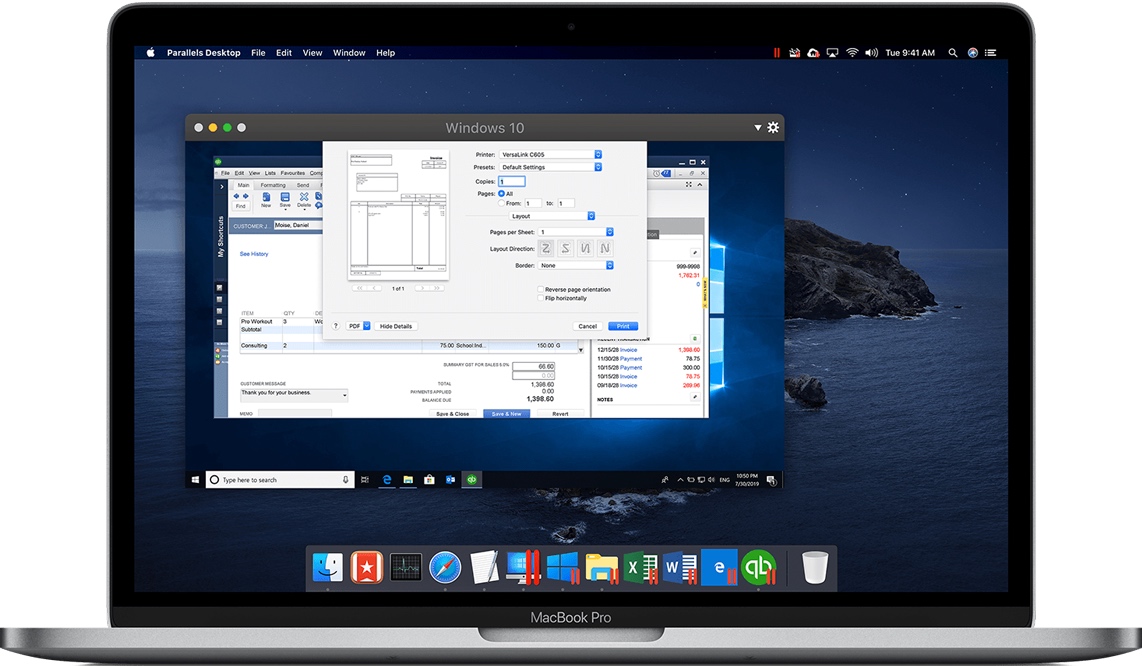Create a new transaction with the New icon
1142x666 pixels.
tap(266, 196)
